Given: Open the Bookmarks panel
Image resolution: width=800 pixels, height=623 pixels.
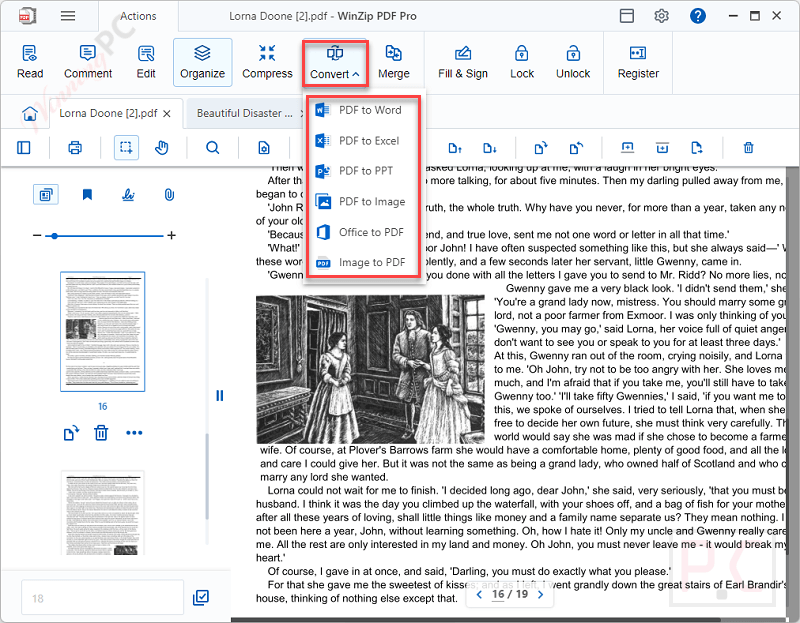Looking at the screenshot, I should tap(87, 194).
